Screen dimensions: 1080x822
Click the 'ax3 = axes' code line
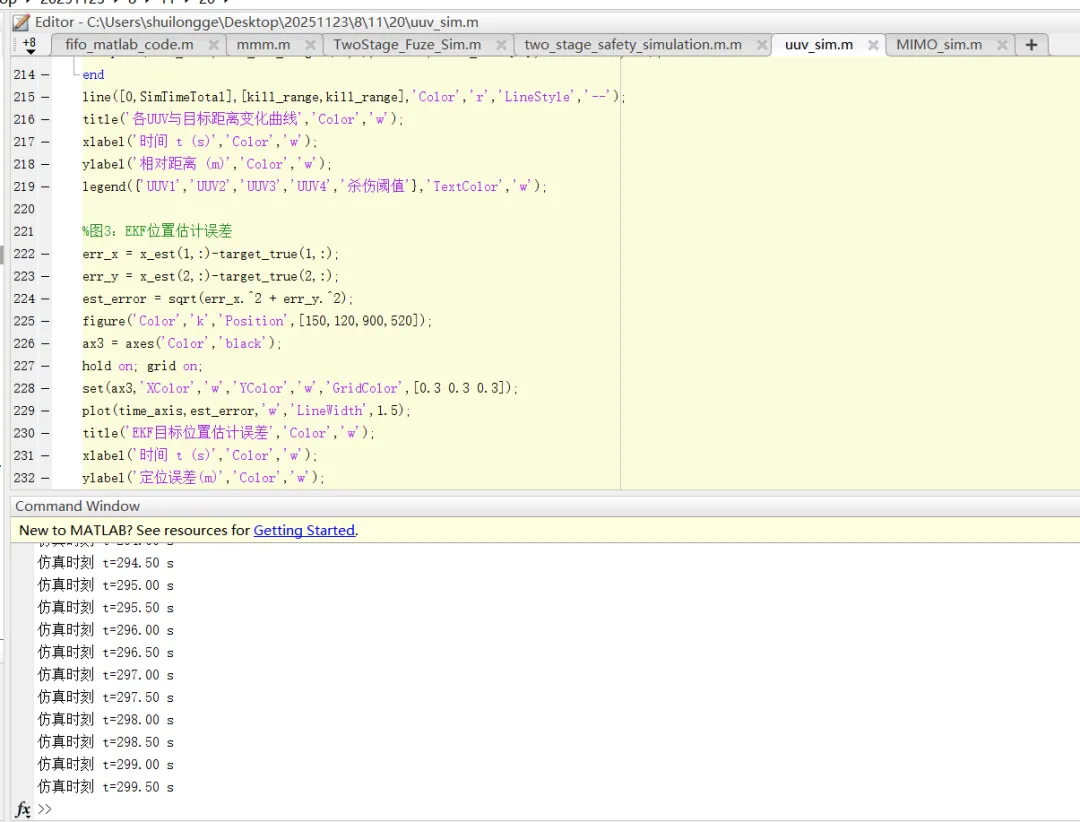pos(182,343)
